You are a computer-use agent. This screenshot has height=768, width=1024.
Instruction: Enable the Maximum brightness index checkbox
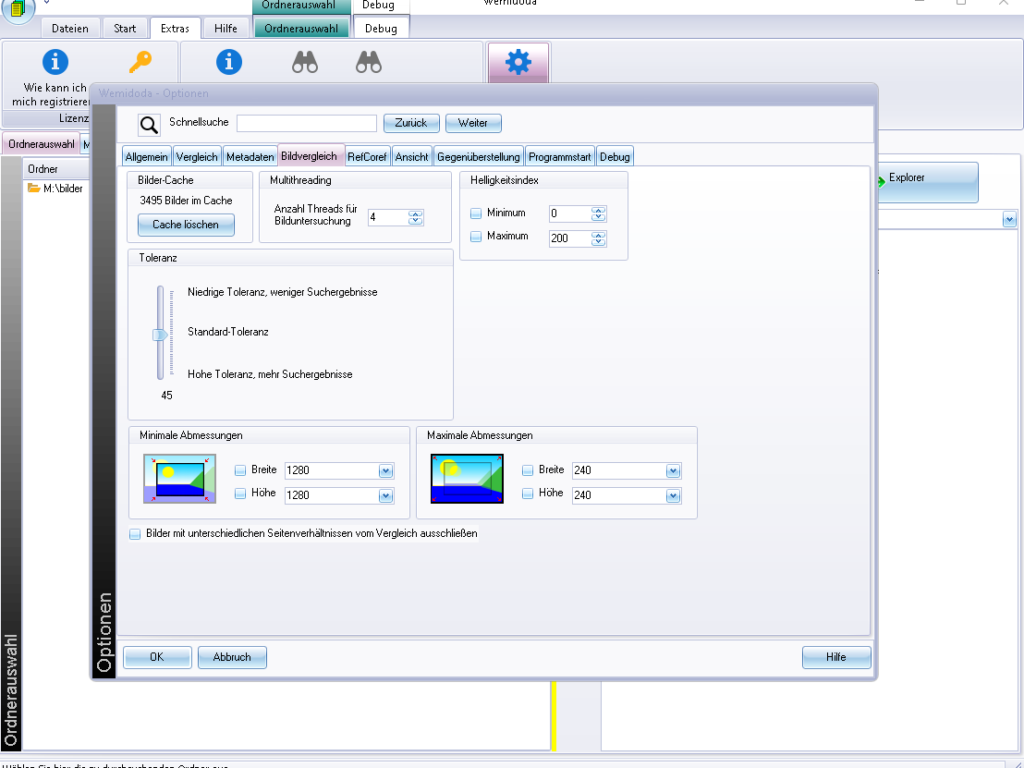475,237
